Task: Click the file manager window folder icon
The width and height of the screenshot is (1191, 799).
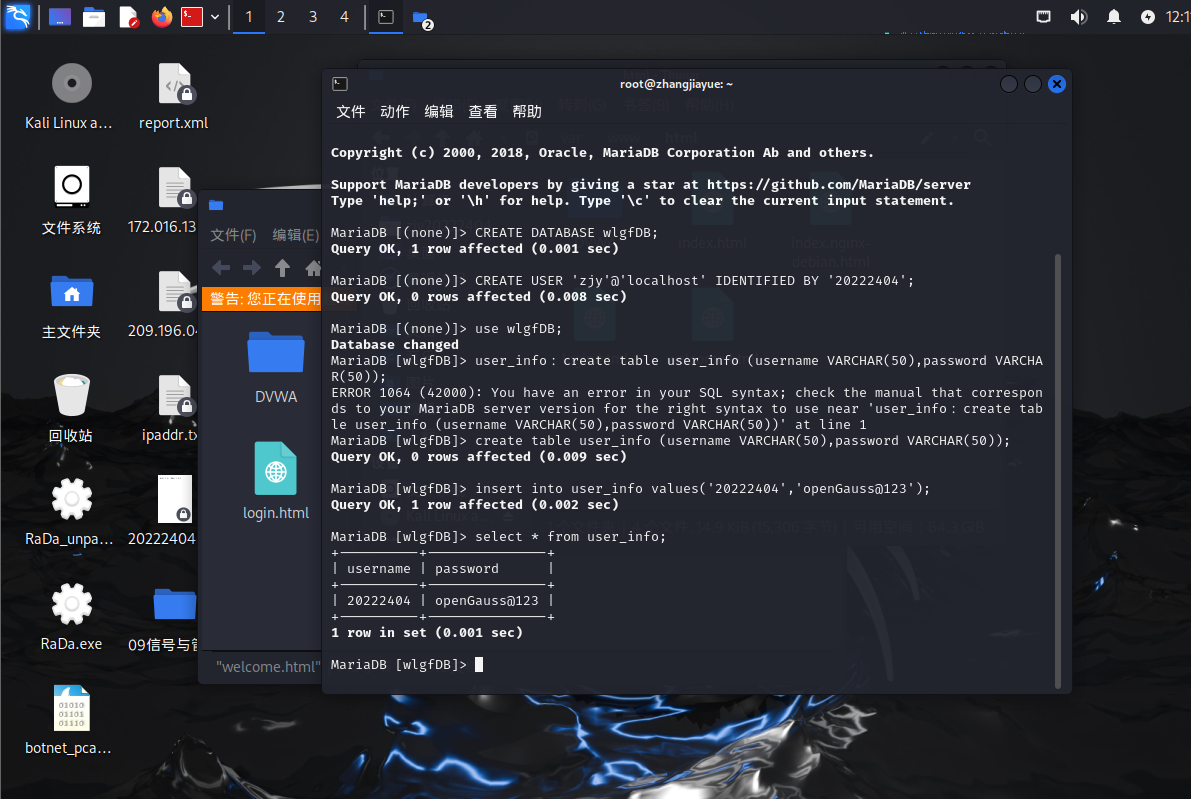Action: [216, 205]
